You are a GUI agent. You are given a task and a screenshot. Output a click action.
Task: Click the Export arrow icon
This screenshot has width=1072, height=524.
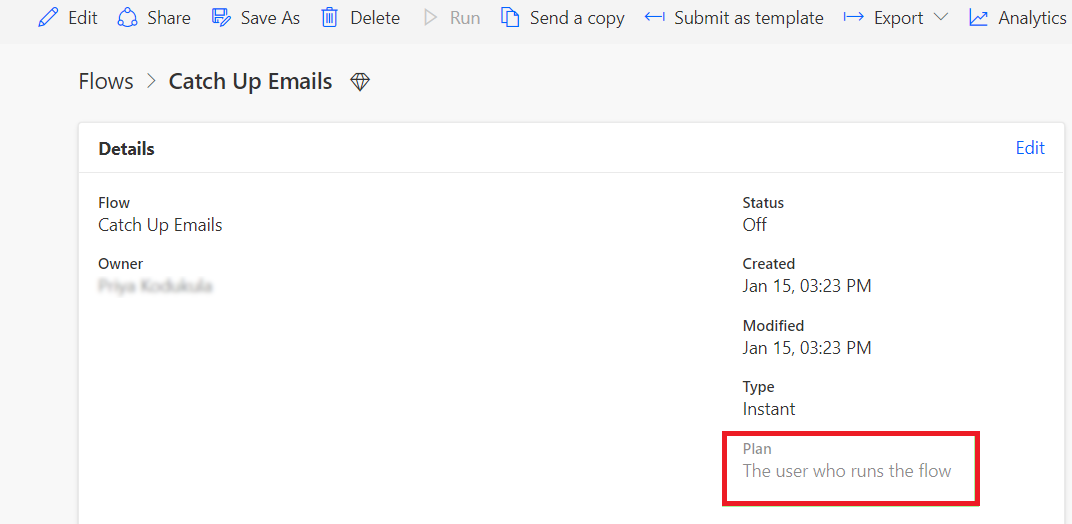click(854, 16)
